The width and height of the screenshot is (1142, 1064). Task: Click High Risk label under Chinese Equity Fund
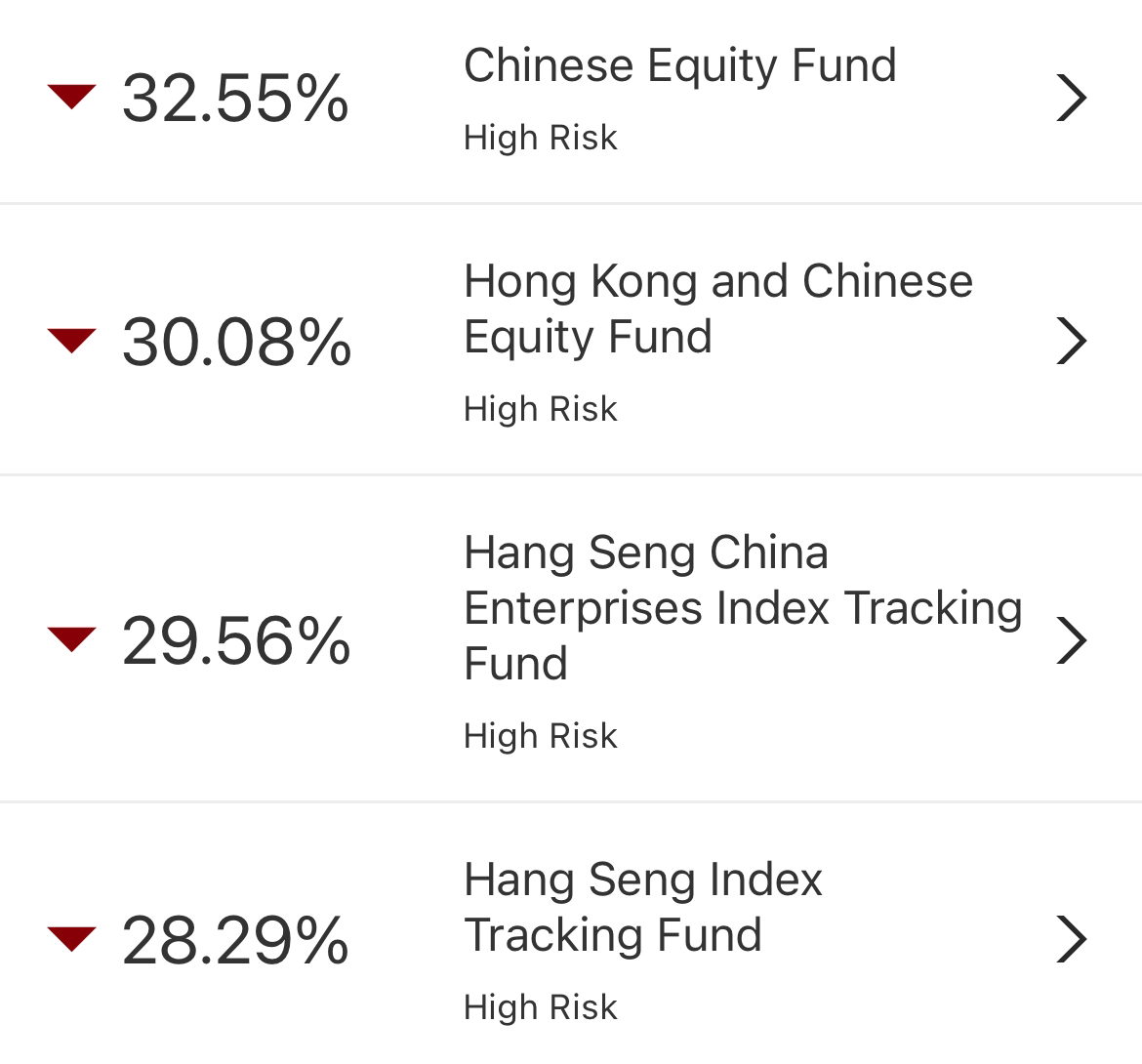click(x=541, y=138)
